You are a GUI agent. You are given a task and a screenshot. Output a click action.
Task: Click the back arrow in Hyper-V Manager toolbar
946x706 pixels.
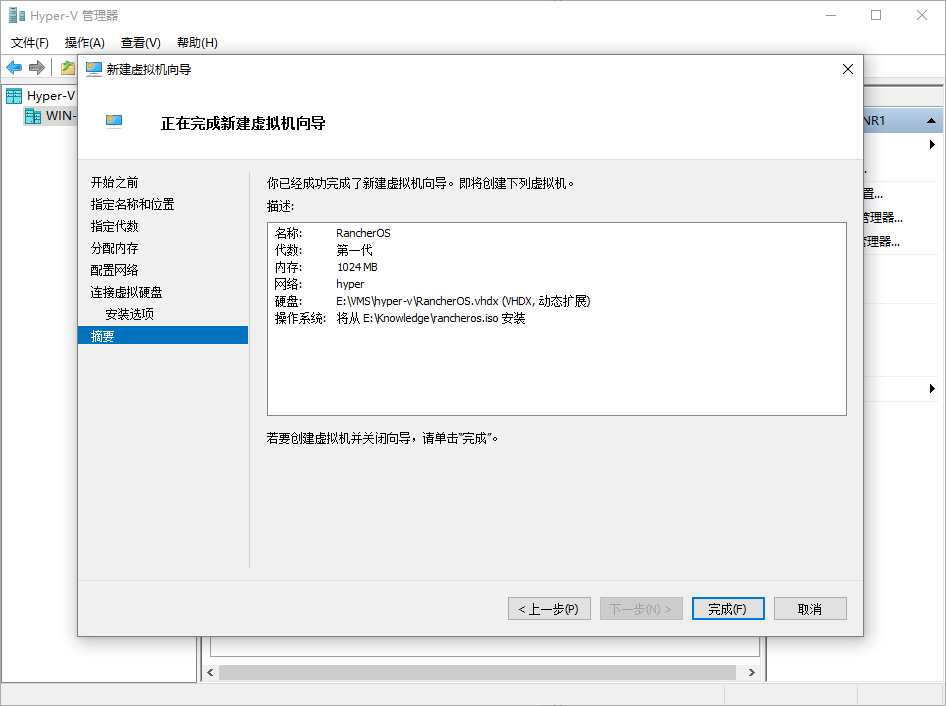(14, 68)
